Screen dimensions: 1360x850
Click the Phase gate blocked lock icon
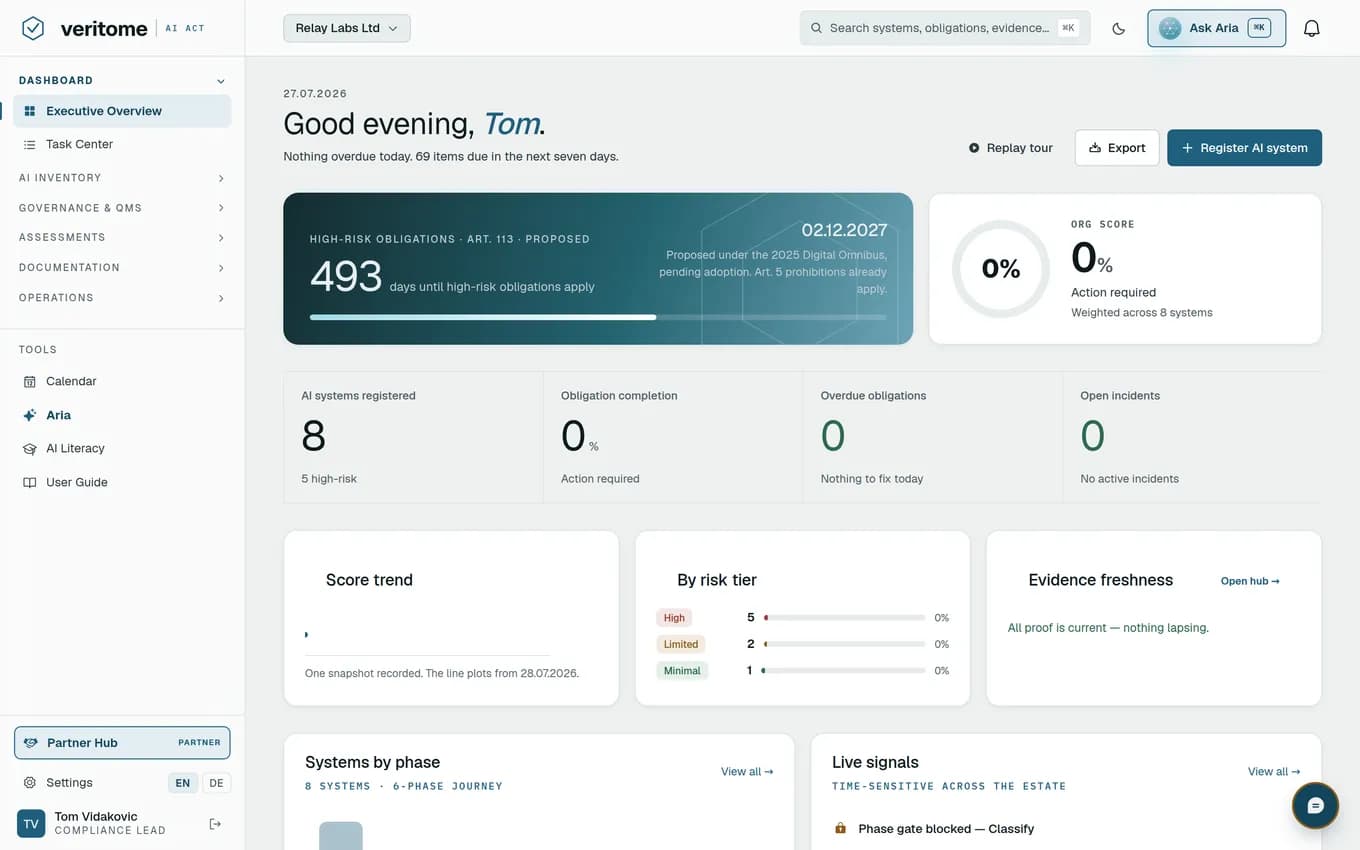click(x=840, y=828)
